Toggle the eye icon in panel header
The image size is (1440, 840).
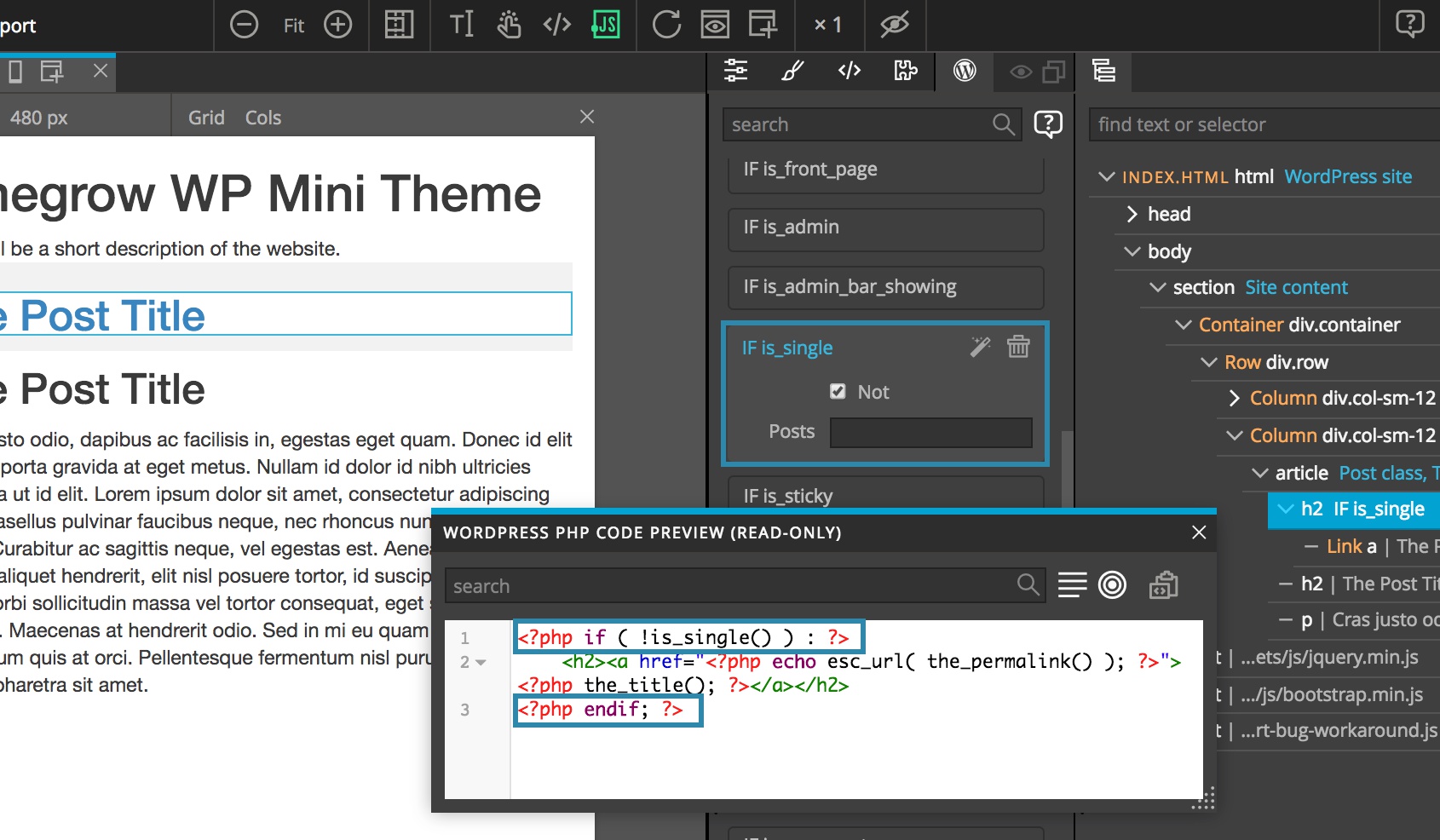[1021, 72]
